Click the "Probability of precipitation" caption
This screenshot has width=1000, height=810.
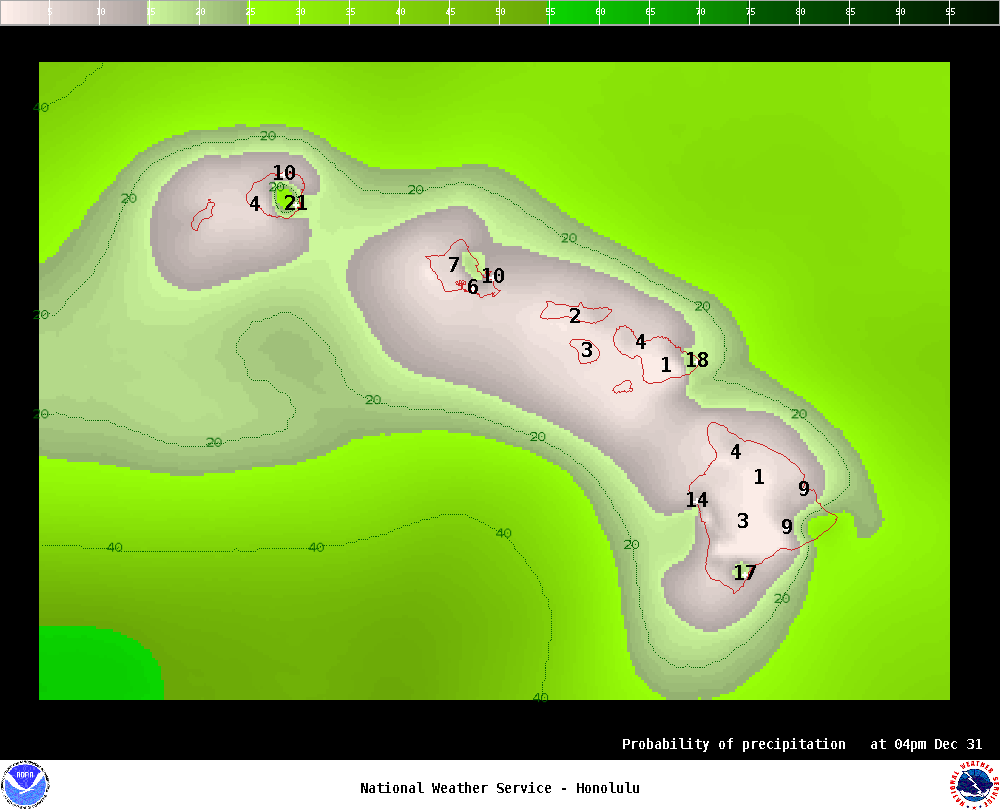(733, 744)
